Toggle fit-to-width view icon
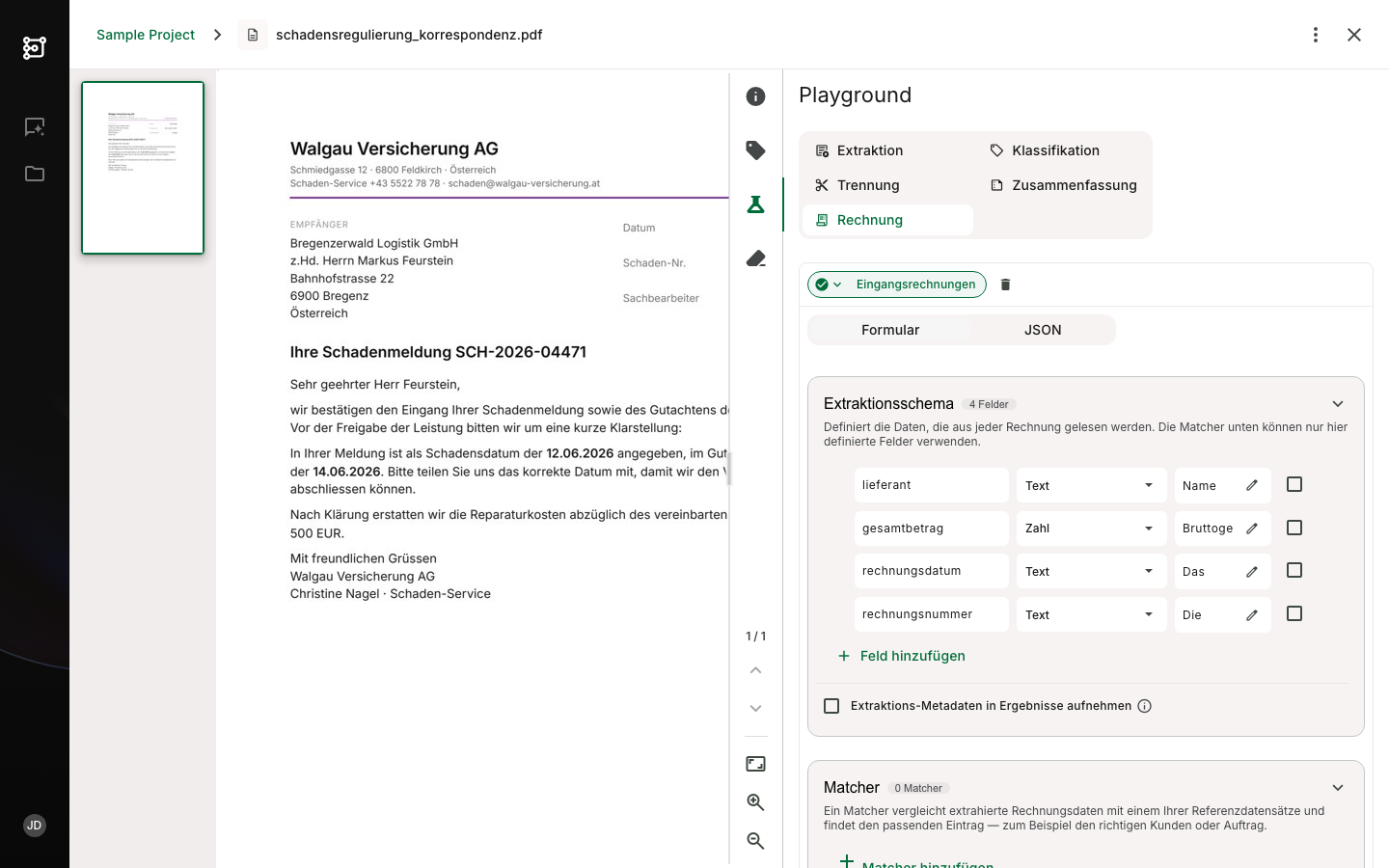The height and width of the screenshot is (868, 1389). (756, 764)
